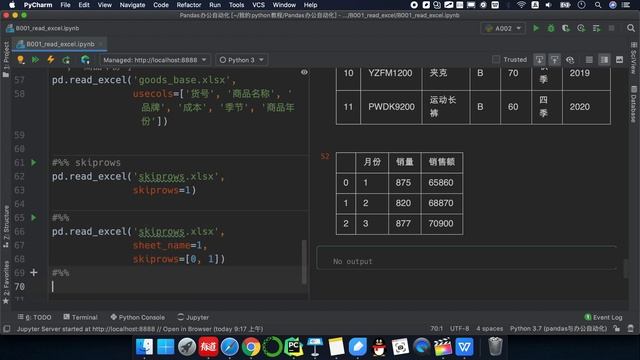Open the Jupyter tool window
640x360 pixels.
coord(193,317)
